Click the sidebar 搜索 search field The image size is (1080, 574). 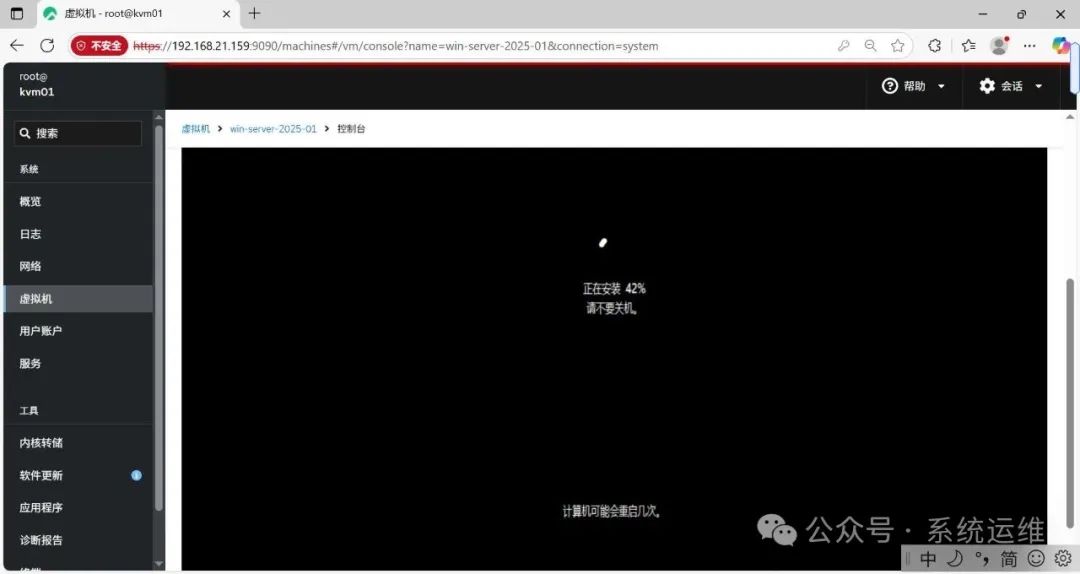click(80, 133)
